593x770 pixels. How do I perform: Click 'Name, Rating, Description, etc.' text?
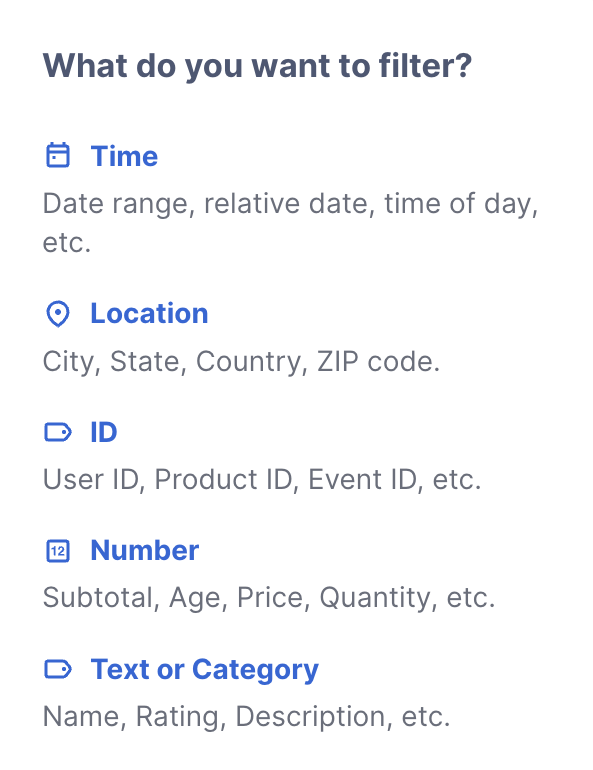(x=246, y=716)
